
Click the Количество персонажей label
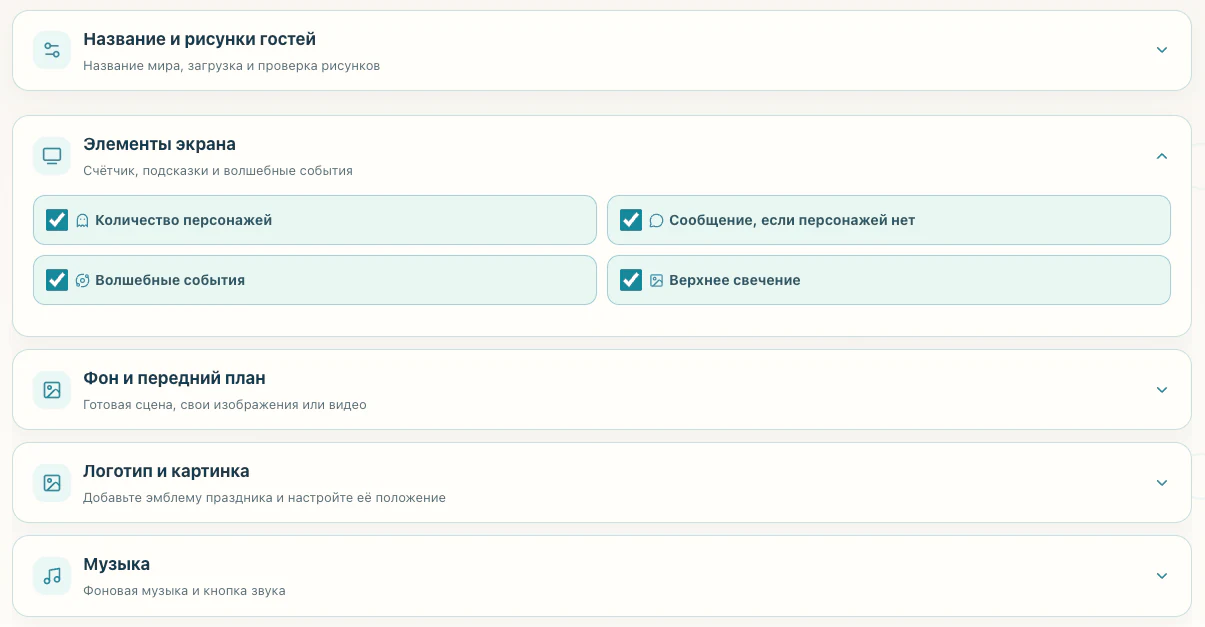(x=184, y=221)
